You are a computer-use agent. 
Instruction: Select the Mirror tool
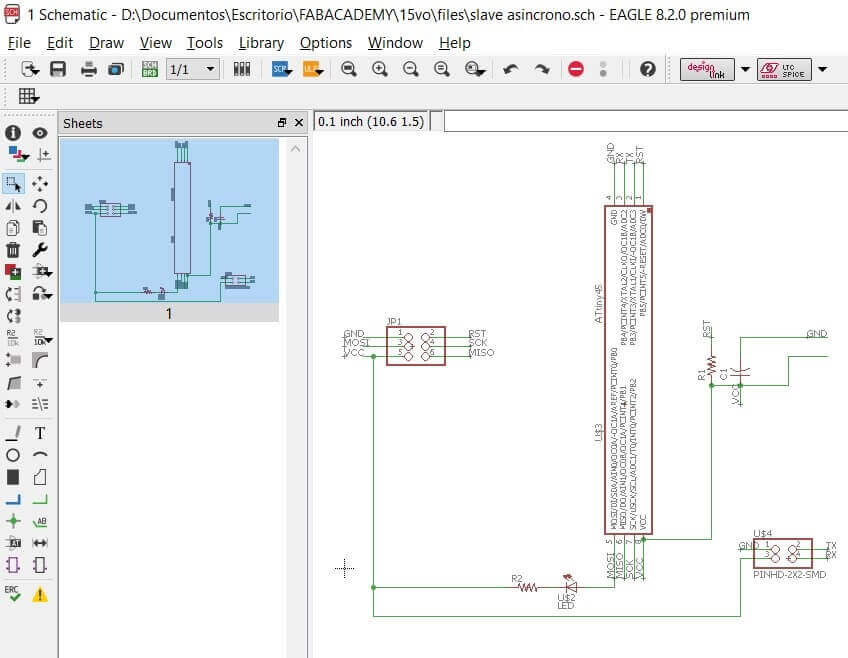(x=13, y=206)
